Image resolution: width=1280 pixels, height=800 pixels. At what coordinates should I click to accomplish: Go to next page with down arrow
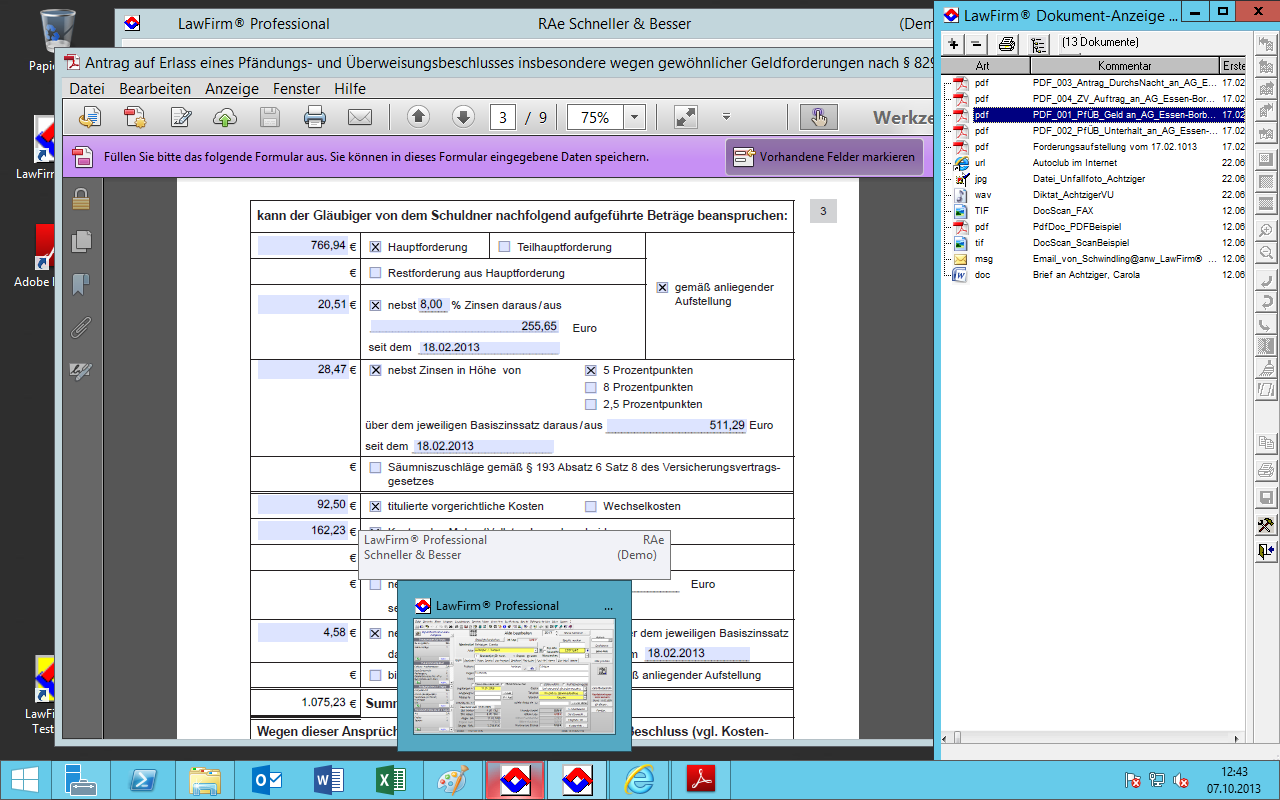(463, 117)
